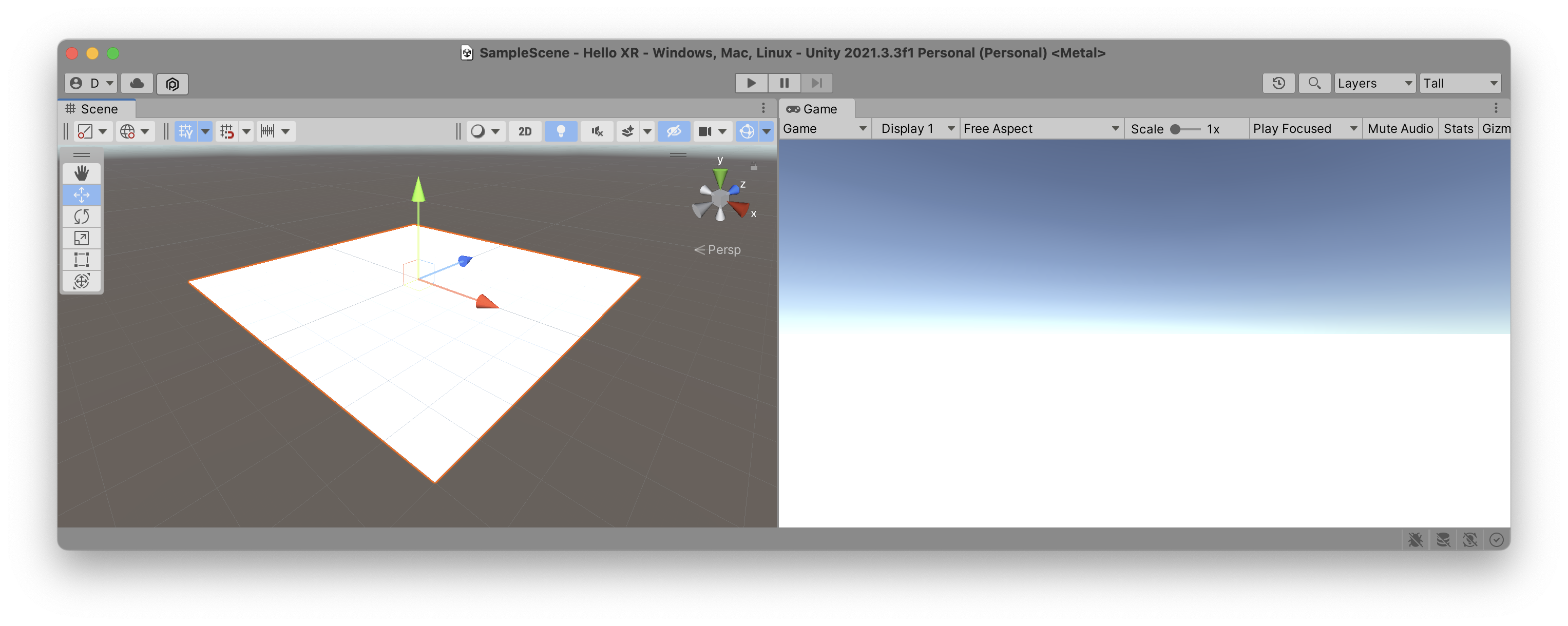The width and height of the screenshot is (1568, 626).
Task: Open the Unity cloud services panel
Action: (x=137, y=83)
